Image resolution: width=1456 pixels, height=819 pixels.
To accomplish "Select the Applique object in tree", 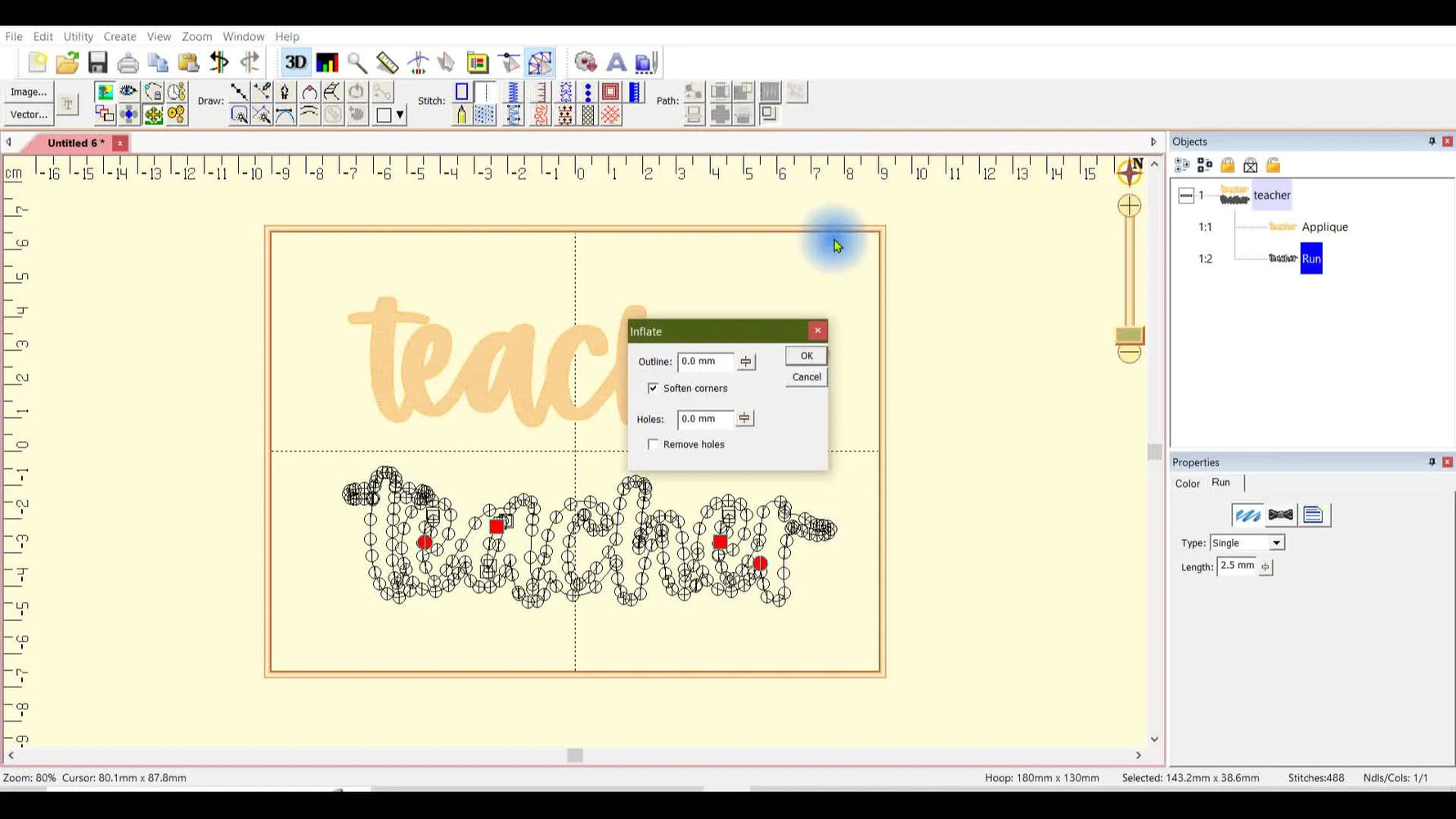I will click(x=1324, y=227).
